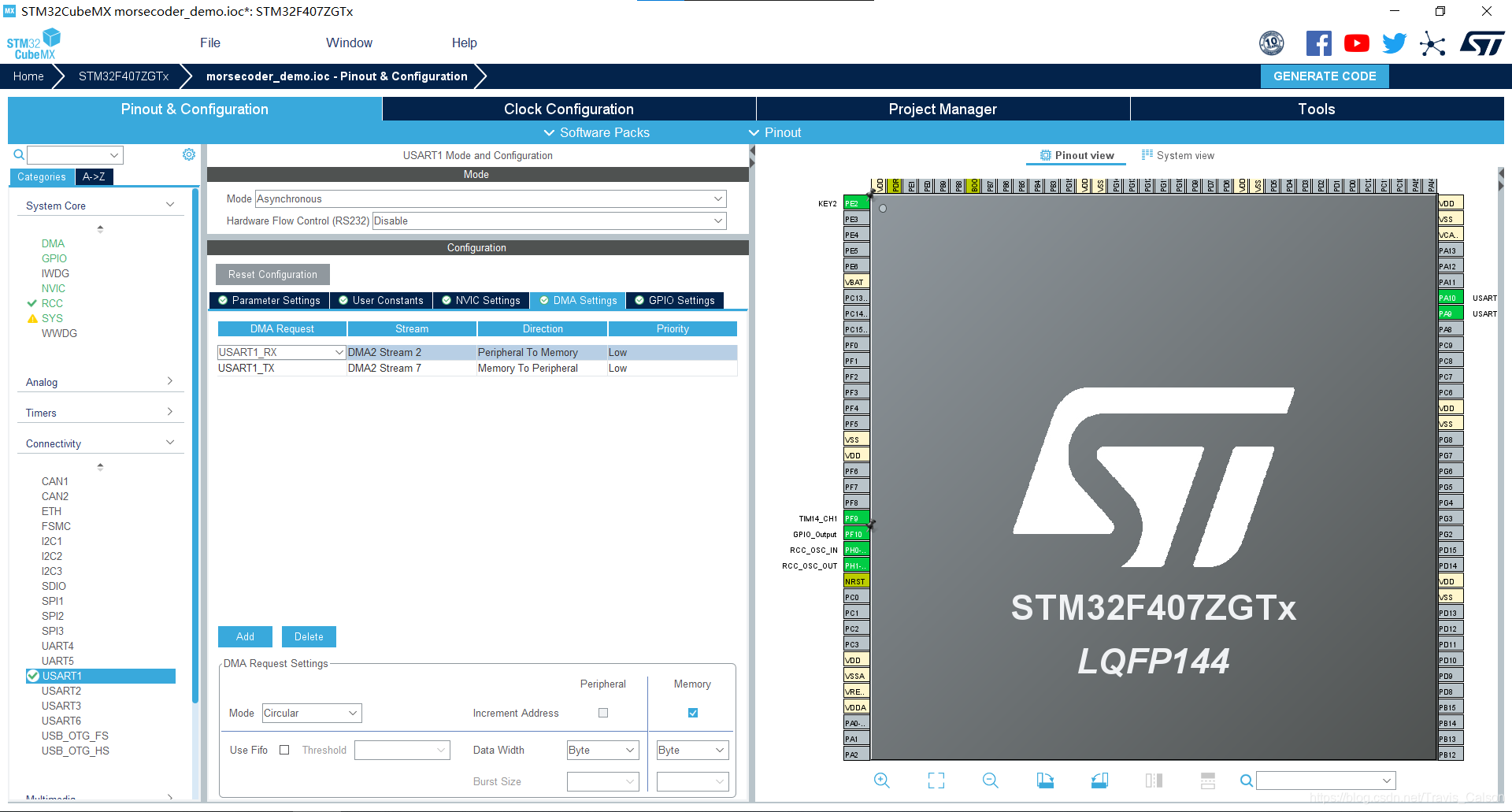The image size is (1512, 812).
Task: Toggle Peripheral Increment Address checkbox
Action: pyautogui.click(x=603, y=713)
